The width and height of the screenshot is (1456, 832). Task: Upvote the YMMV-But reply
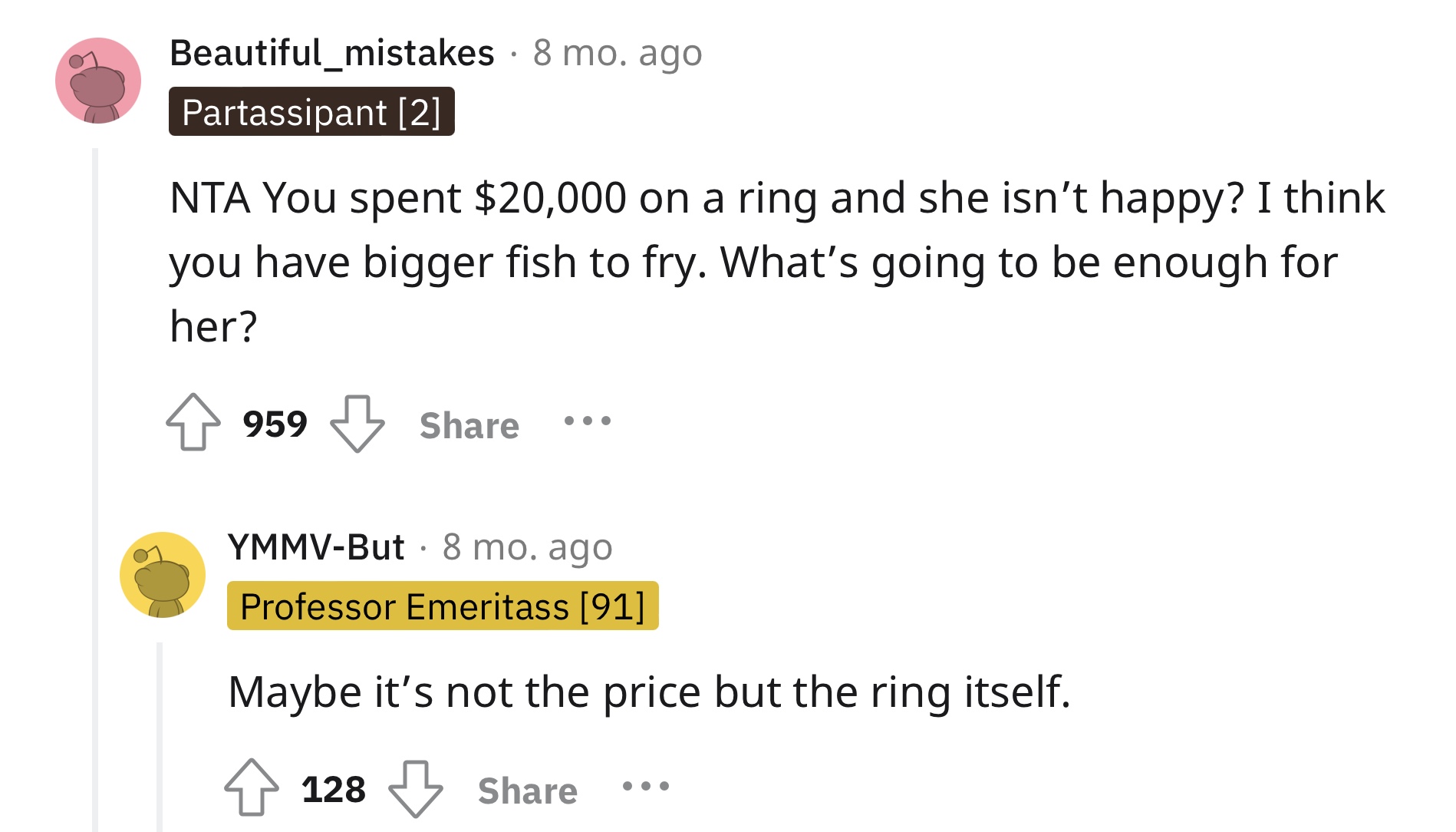coord(252,787)
